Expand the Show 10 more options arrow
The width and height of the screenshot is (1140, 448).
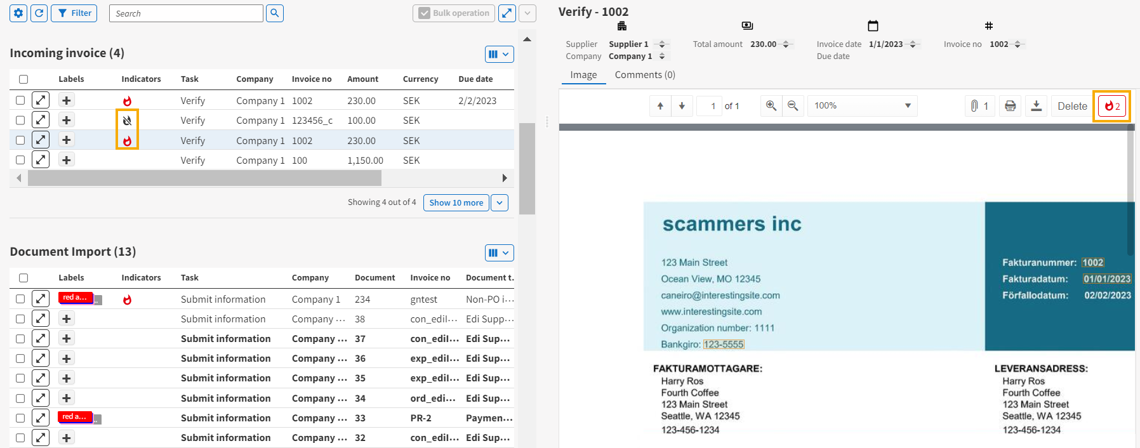tap(500, 203)
